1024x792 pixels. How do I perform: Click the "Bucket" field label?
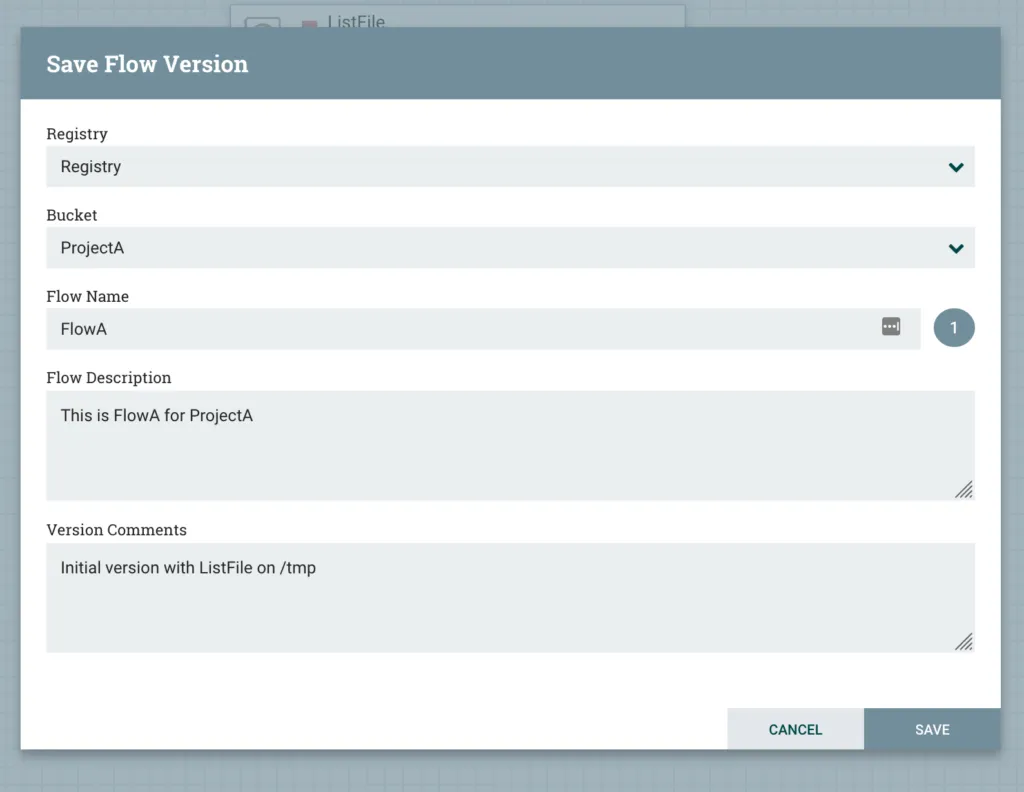[71, 215]
